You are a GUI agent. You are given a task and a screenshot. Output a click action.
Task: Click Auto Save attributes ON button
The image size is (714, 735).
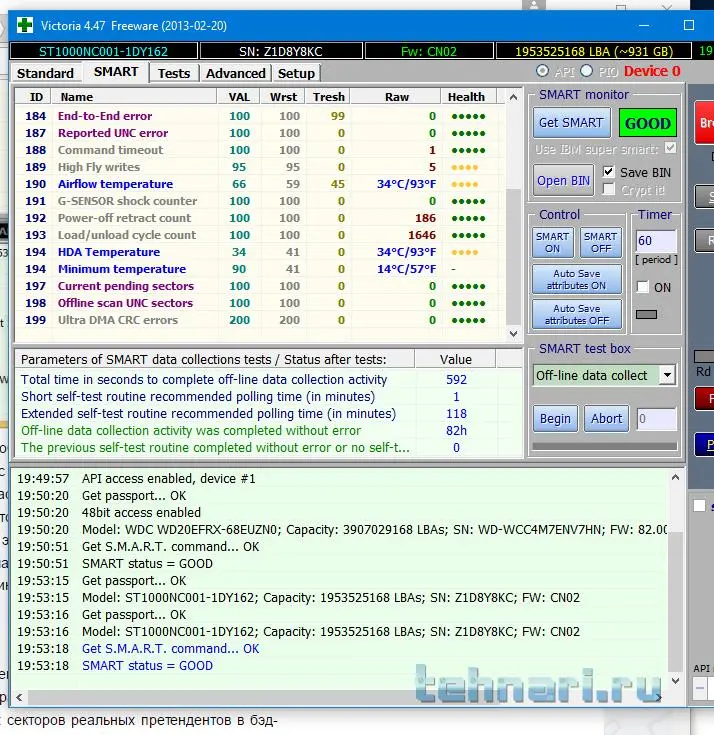tap(577, 279)
